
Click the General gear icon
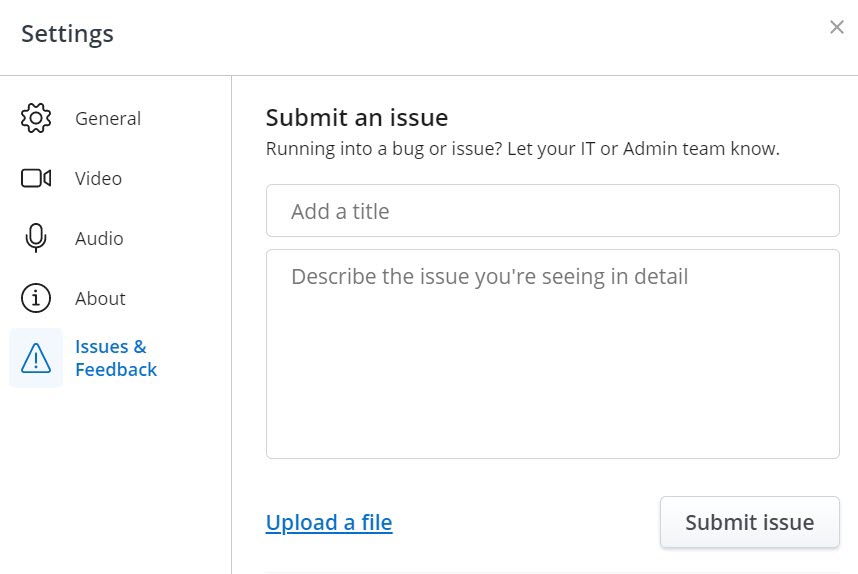click(36, 118)
